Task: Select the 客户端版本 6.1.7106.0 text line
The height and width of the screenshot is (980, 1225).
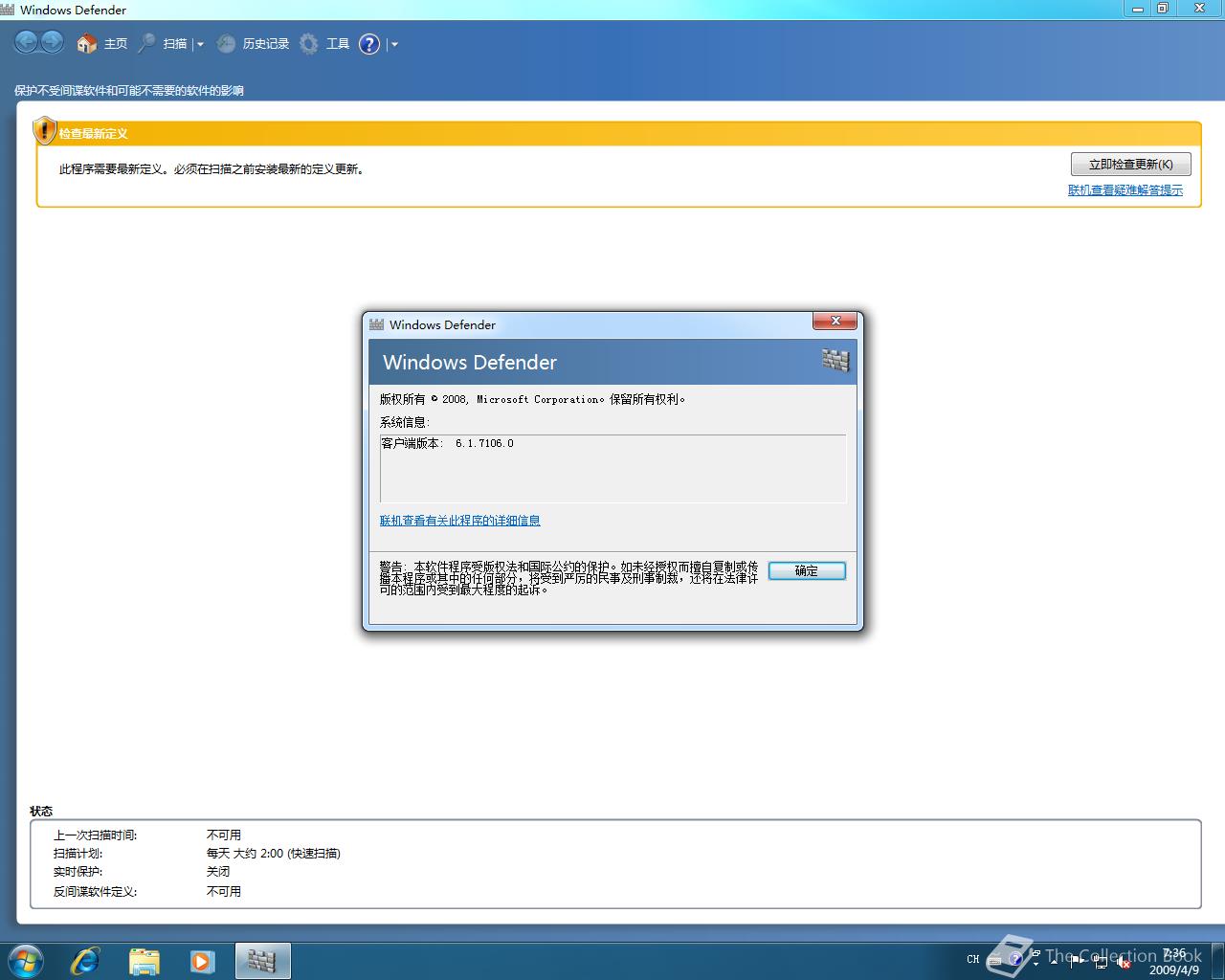Action: [x=448, y=443]
